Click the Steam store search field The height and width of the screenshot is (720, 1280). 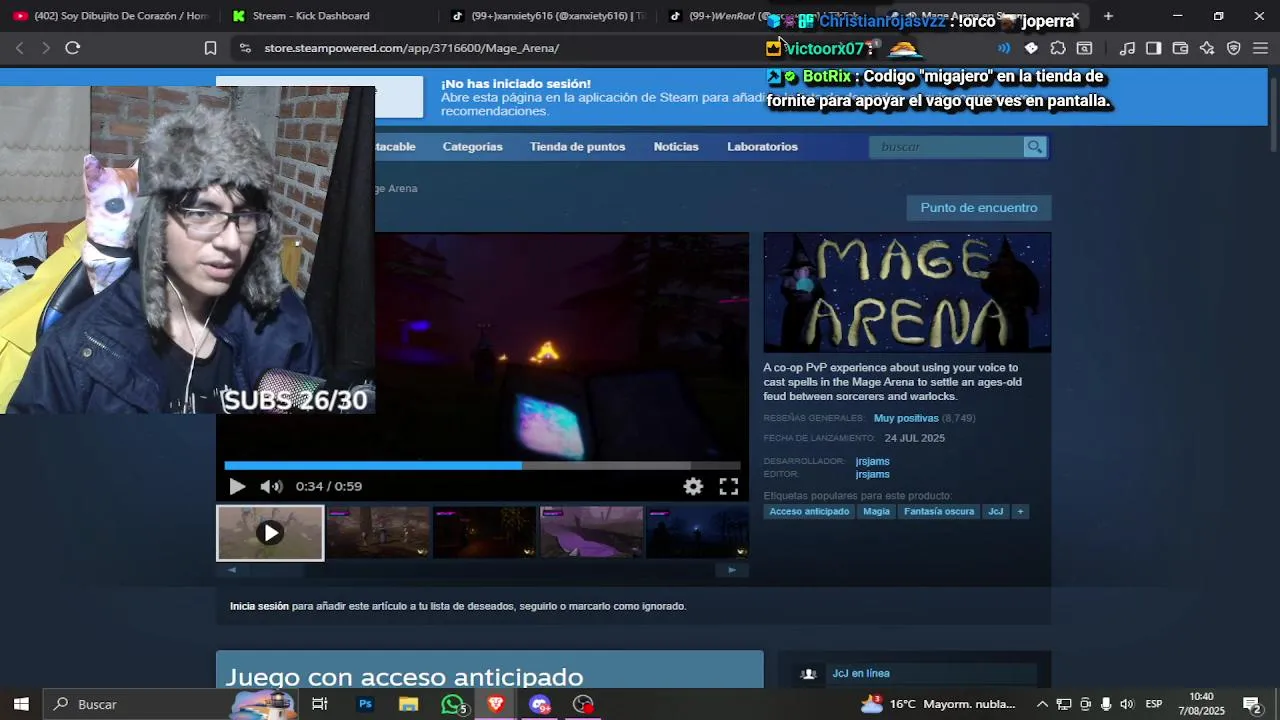pos(946,147)
